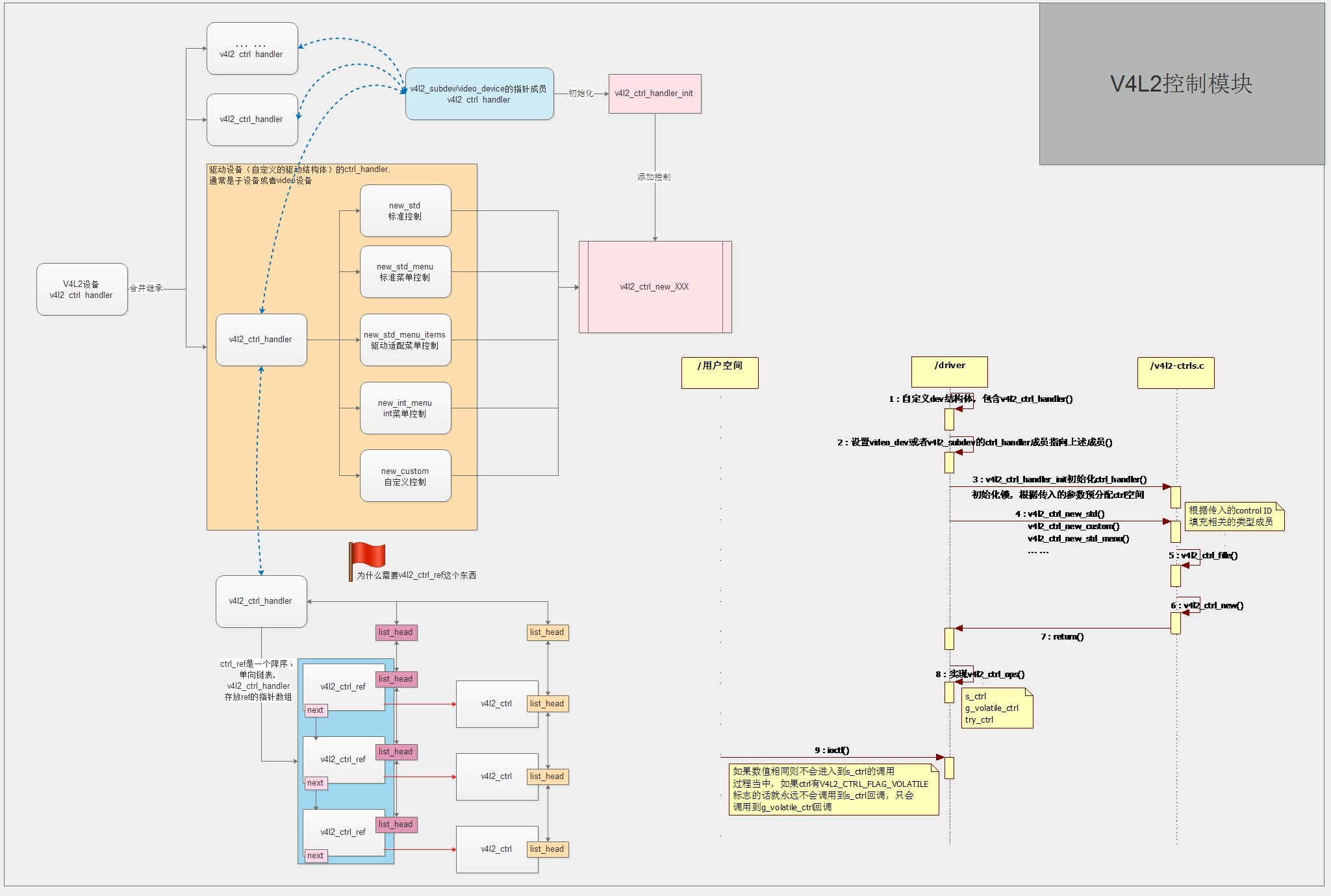Select the v4l2_ctrl_new_XXX pink box
Viewport: 1331px width, 896px height.
pyautogui.click(x=654, y=286)
